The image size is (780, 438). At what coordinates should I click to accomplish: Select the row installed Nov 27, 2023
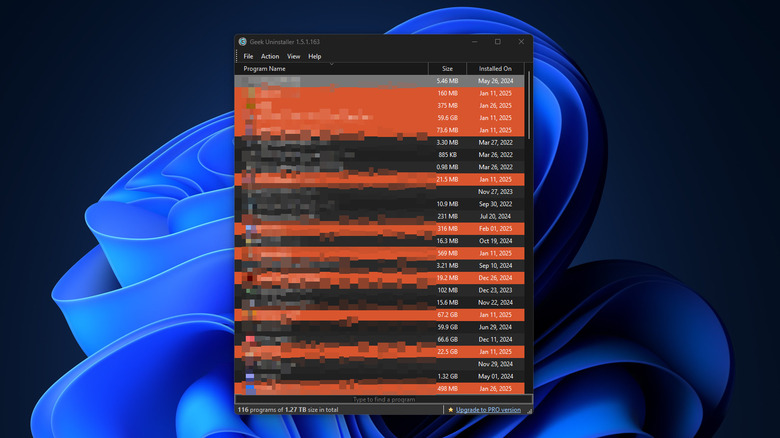point(380,192)
